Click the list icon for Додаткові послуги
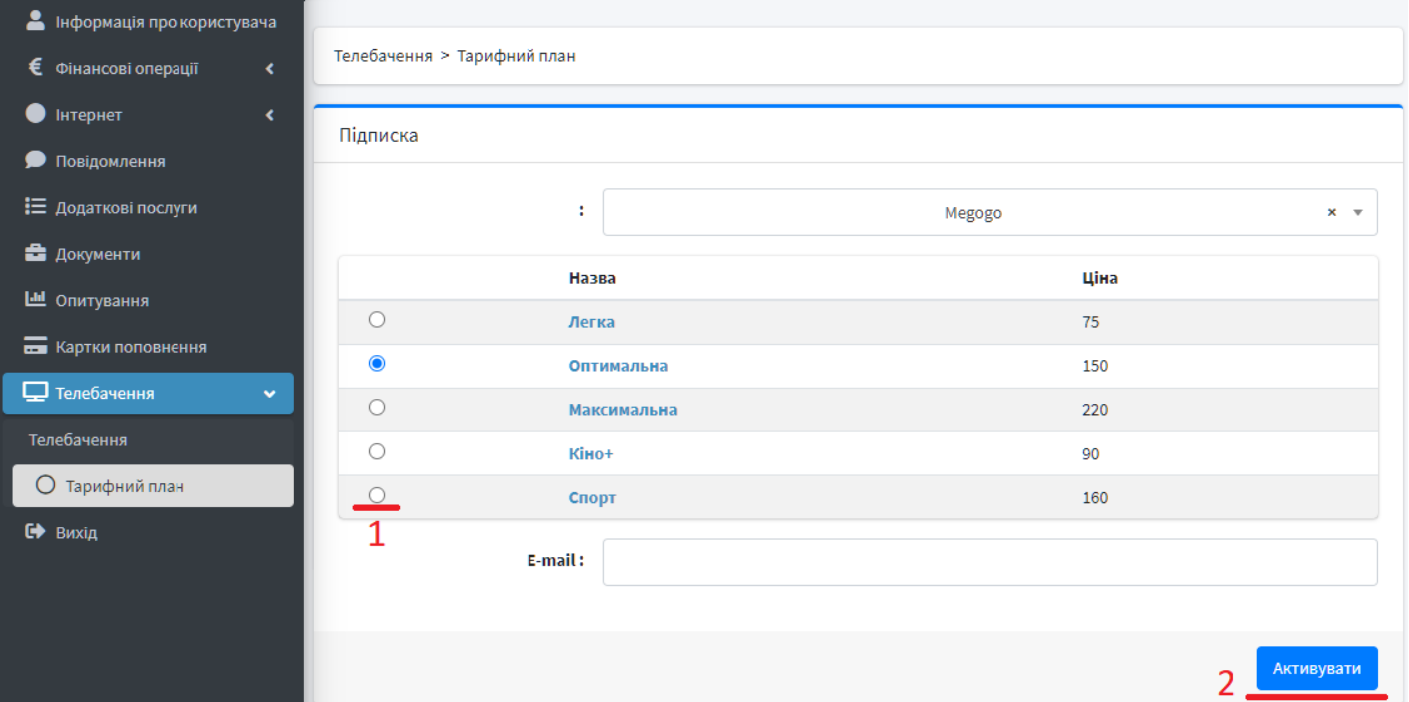The width and height of the screenshot is (1409, 702). click(x=36, y=207)
